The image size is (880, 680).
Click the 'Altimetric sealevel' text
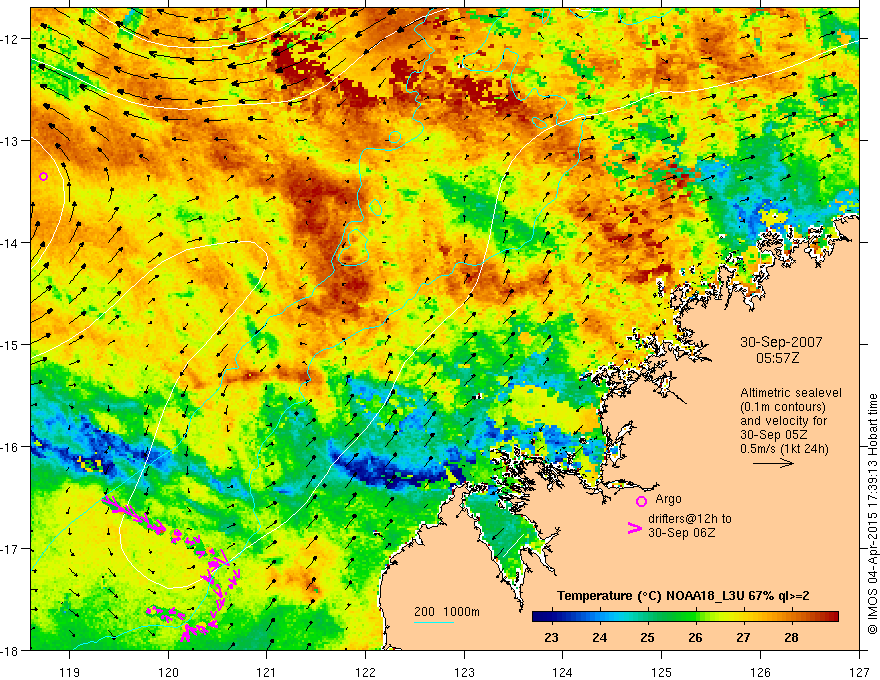[x=791, y=393]
